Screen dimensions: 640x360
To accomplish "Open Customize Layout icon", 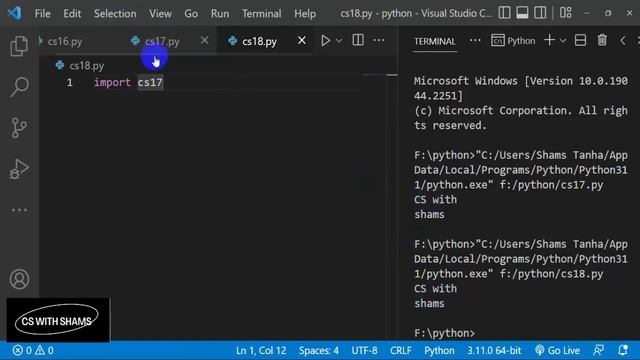I will (565, 13).
